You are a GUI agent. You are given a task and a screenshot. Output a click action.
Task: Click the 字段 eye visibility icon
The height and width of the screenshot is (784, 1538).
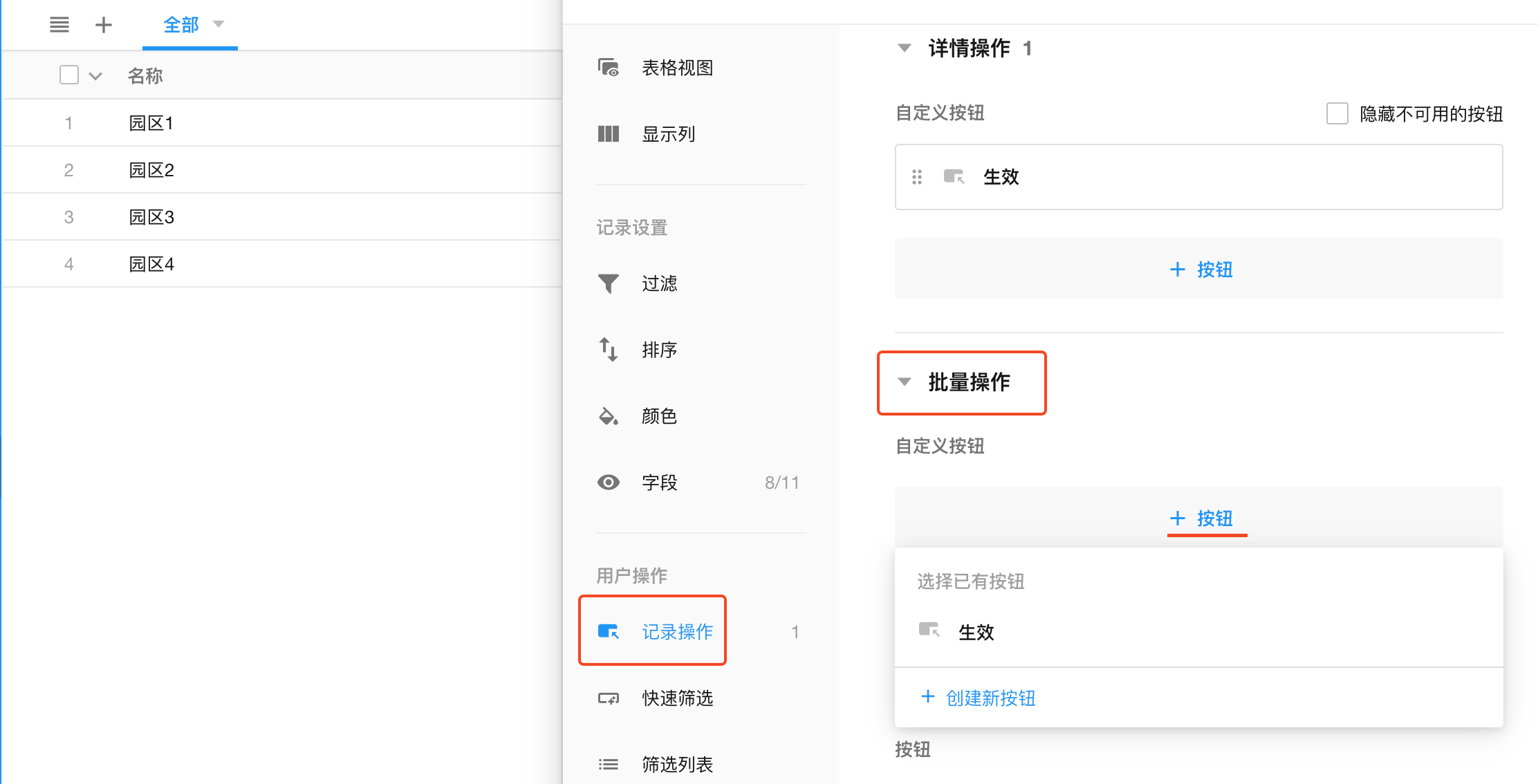[609, 483]
